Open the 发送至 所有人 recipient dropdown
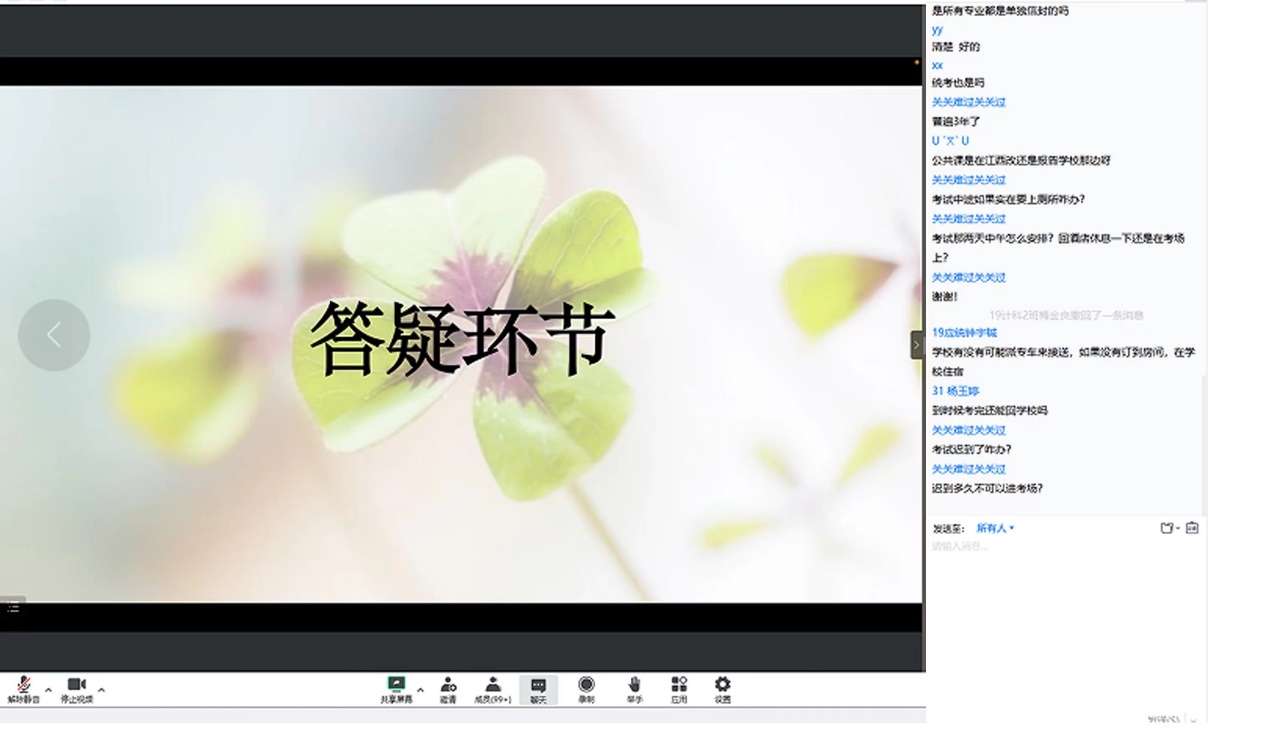 (995, 528)
